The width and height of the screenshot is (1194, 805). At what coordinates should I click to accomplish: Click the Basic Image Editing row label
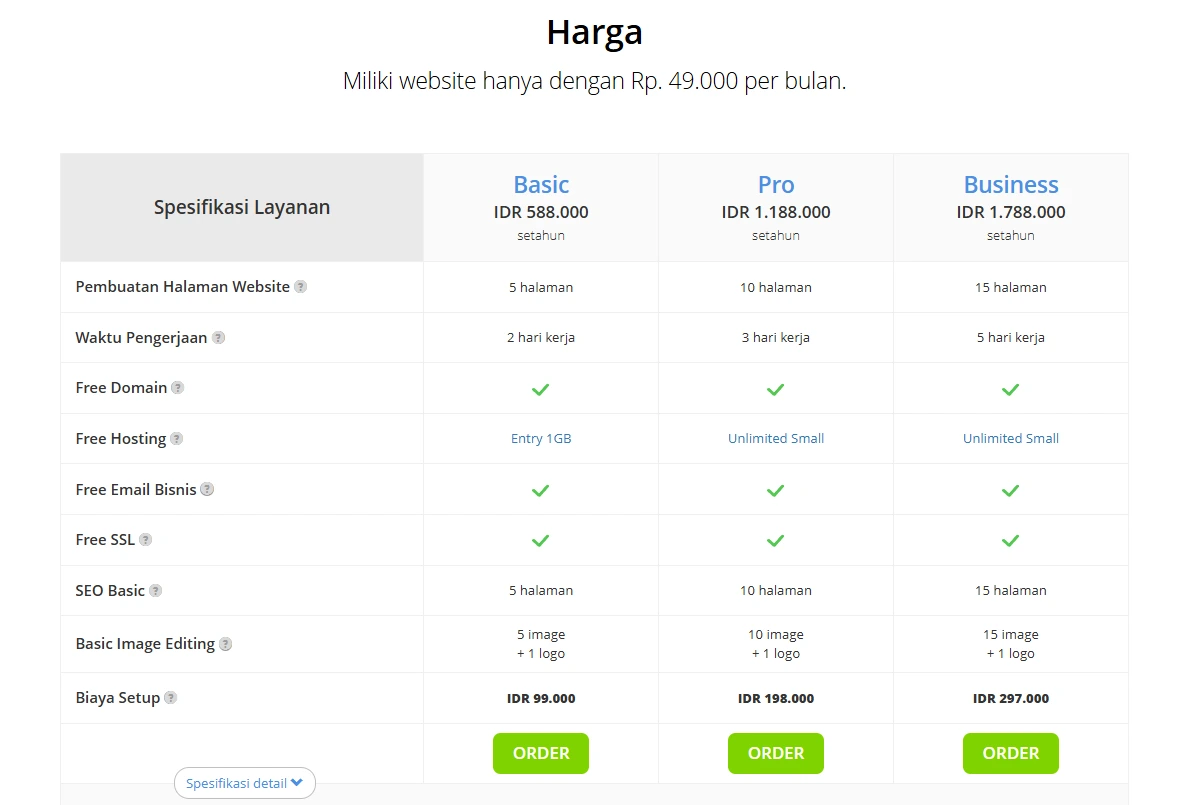pos(145,644)
